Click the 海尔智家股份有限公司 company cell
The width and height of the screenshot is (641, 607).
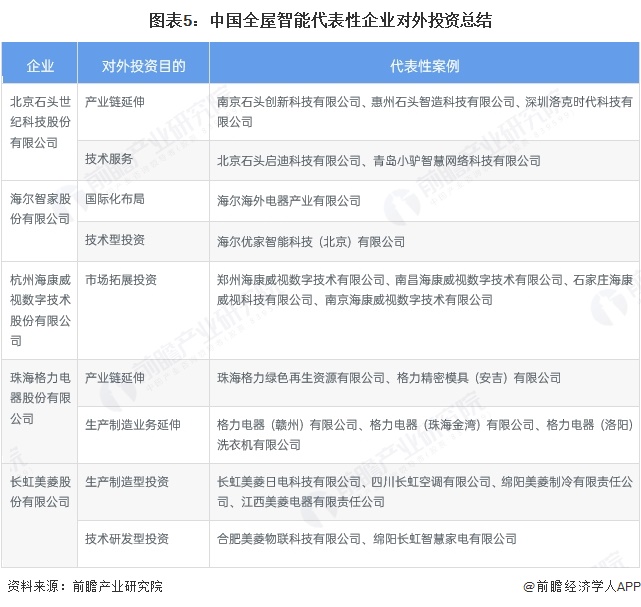(x=40, y=210)
